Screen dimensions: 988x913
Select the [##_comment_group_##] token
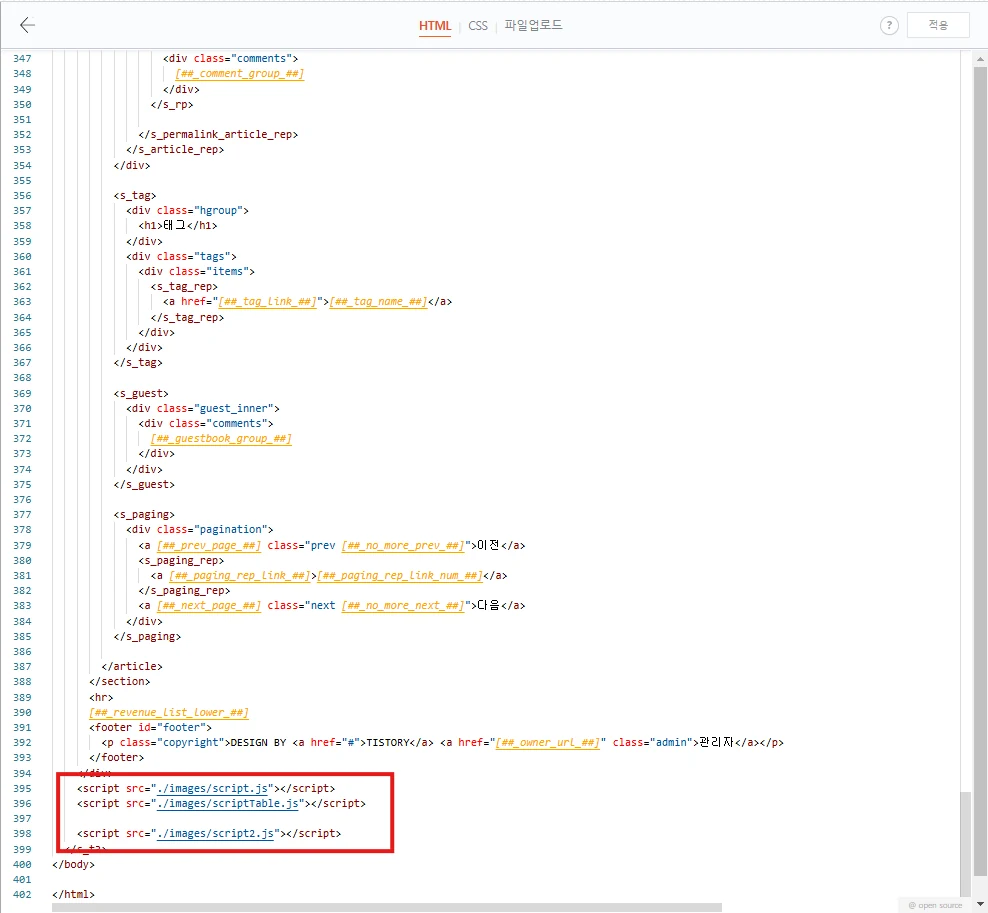pos(239,74)
